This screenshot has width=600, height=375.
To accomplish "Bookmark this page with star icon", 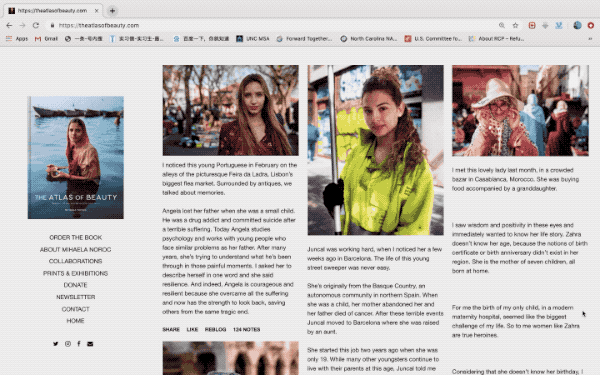I will (x=515, y=25).
